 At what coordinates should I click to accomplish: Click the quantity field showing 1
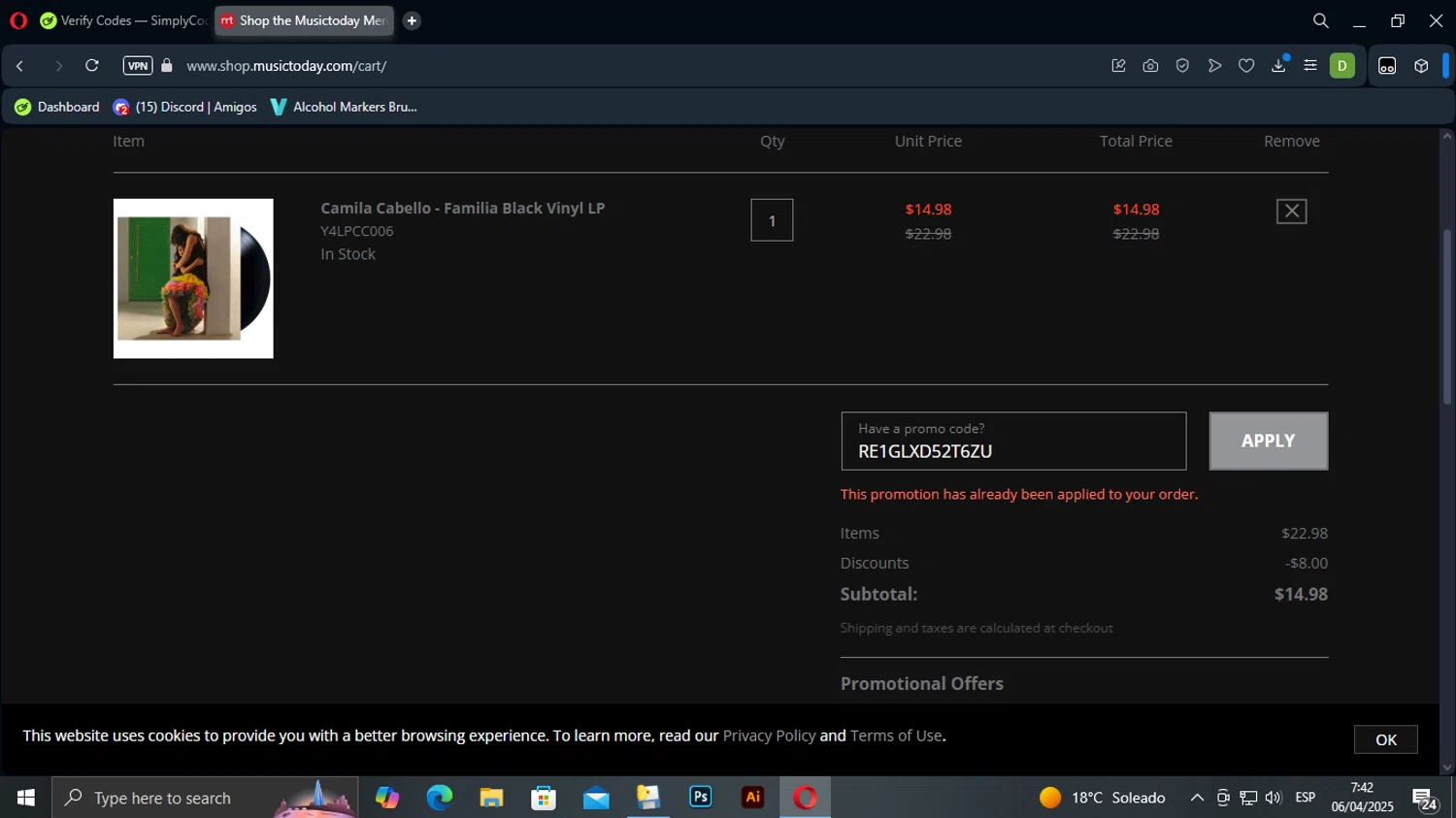click(772, 220)
